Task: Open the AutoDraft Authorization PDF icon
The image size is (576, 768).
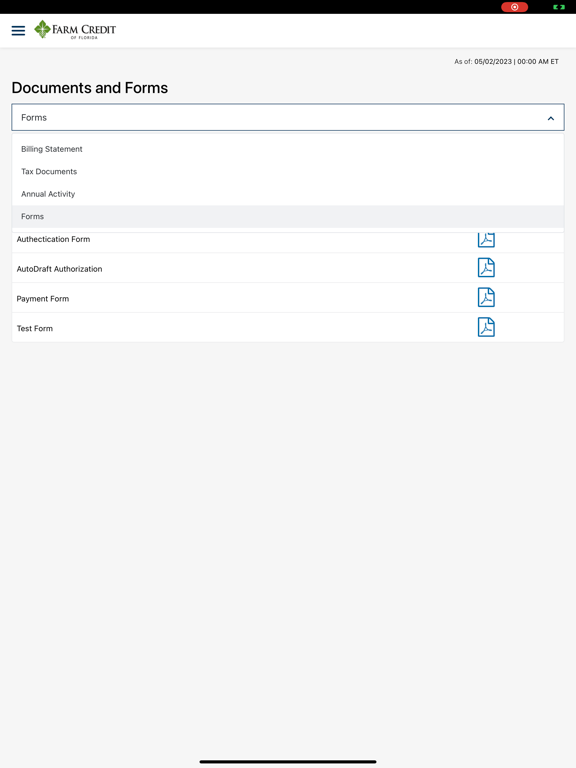Action: pos(486,267)
